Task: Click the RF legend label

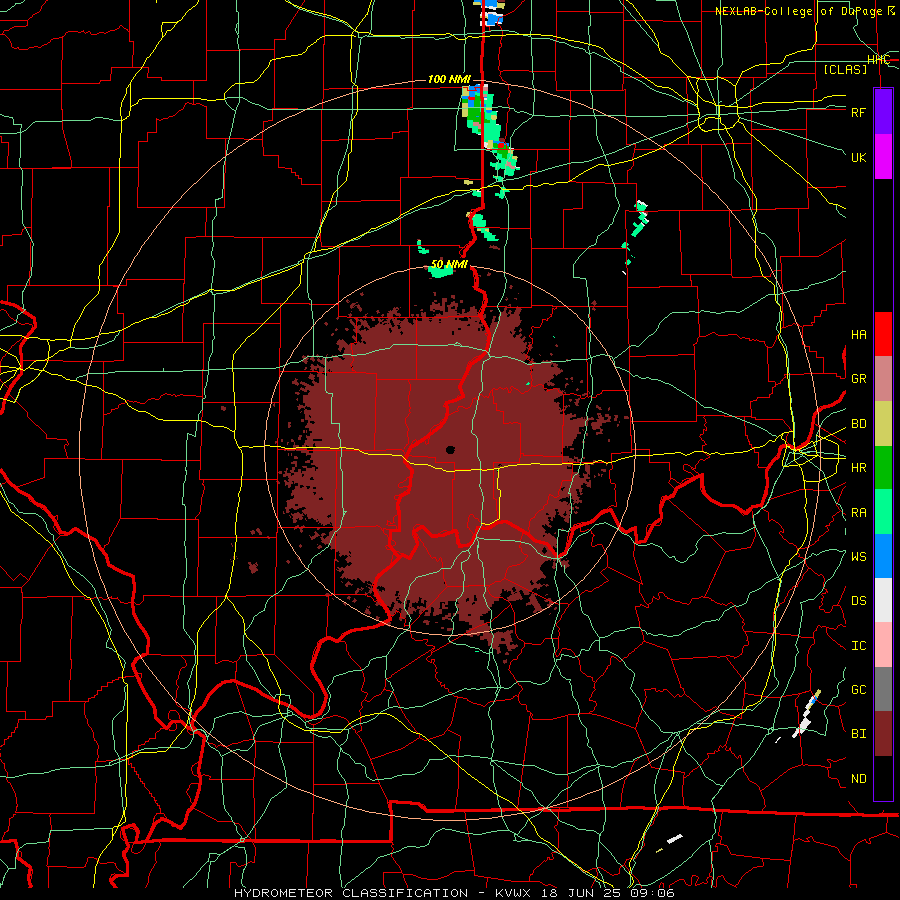Action: pos(859,112)
